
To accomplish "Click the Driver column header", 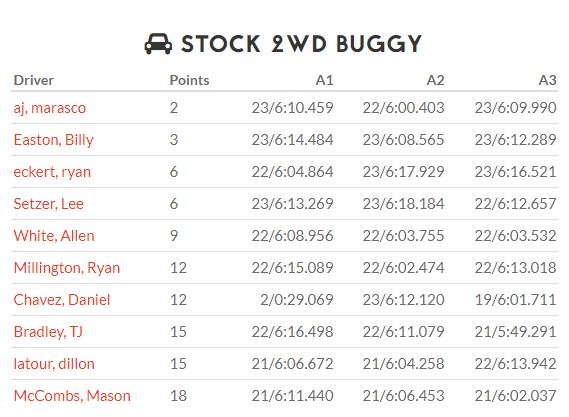I will click(x=33, y=80).
